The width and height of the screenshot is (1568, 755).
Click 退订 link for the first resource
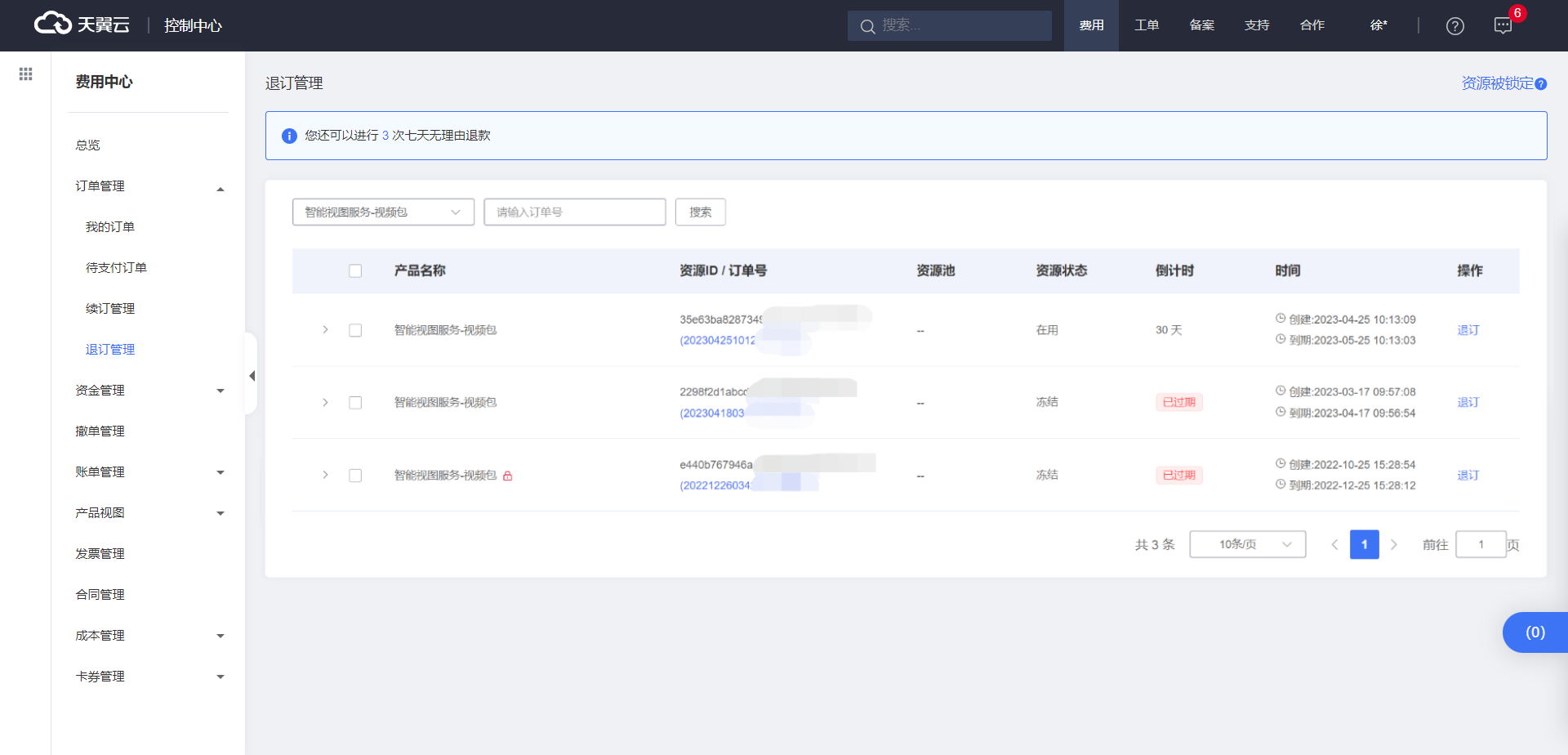[x=1468, y=330]
